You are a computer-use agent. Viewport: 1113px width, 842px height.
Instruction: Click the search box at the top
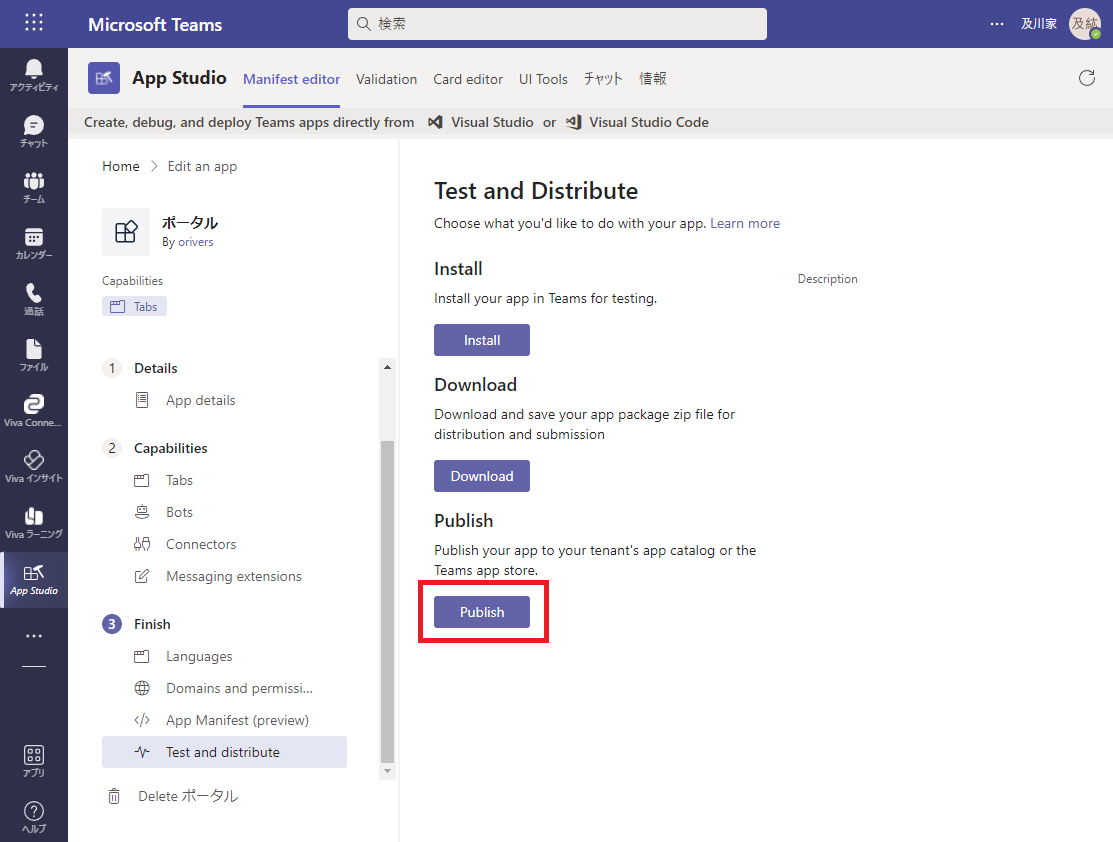(x=557, y=24)
